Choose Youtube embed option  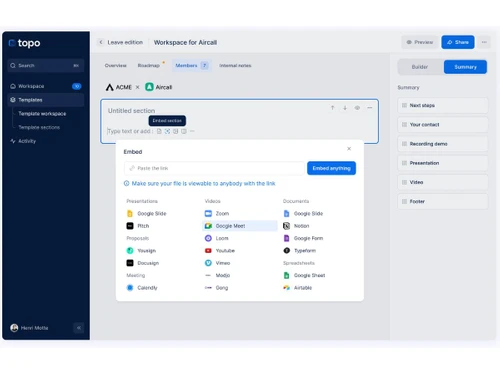point(220,251)
